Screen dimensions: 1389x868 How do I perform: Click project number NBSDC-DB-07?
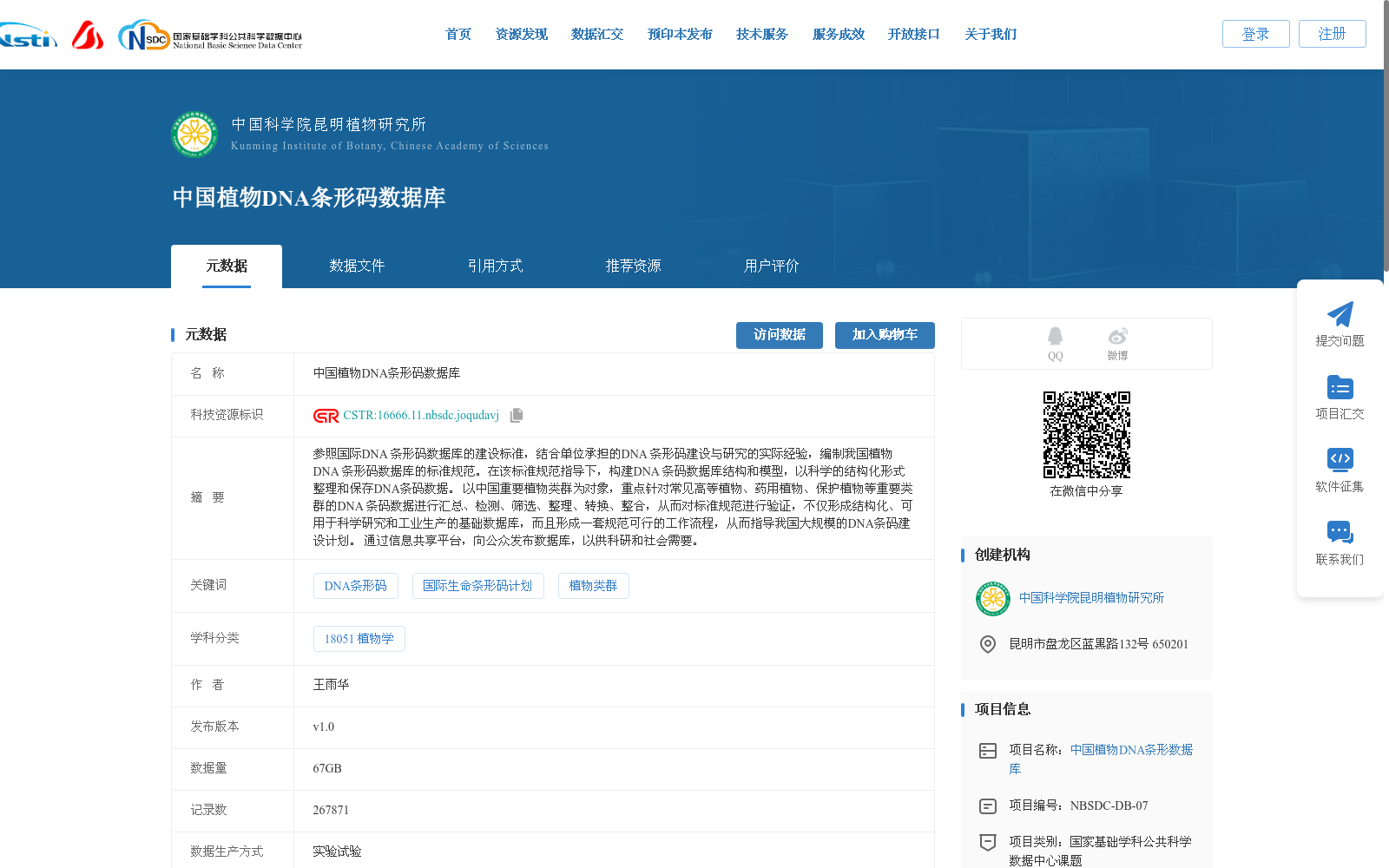[1109, 806]
